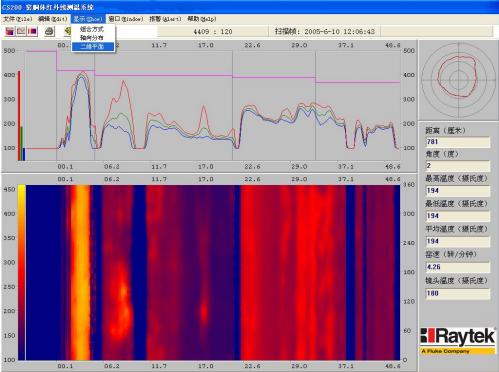This screenshot has width=499, height=372.
Task: Click the distance field showing 781
Action: [458, 142]
